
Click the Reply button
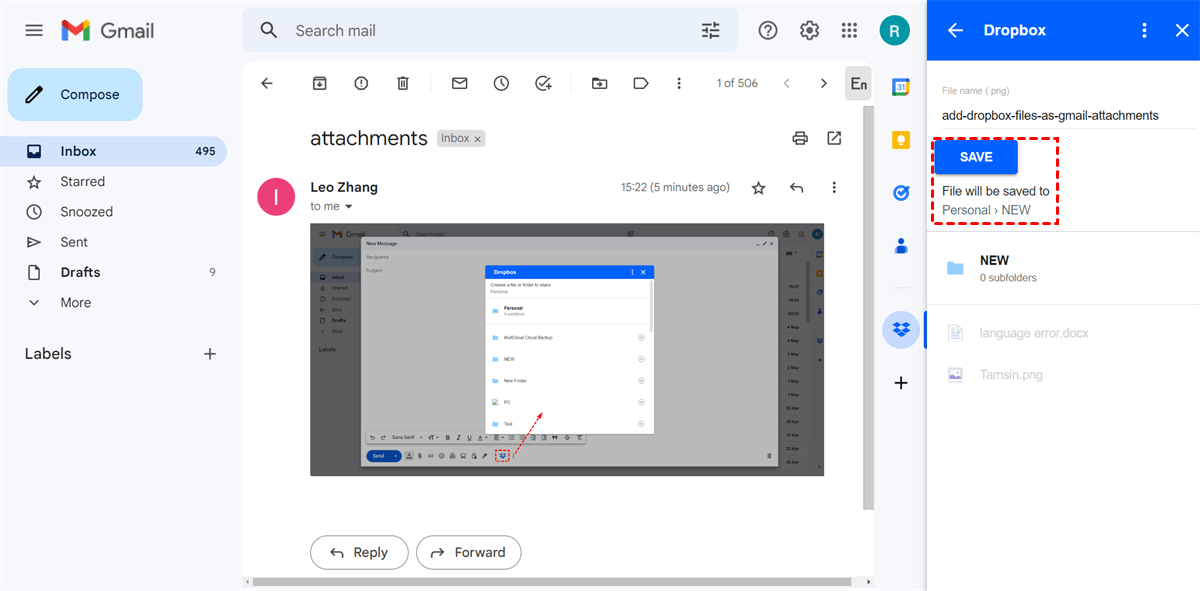pos(359,552)
